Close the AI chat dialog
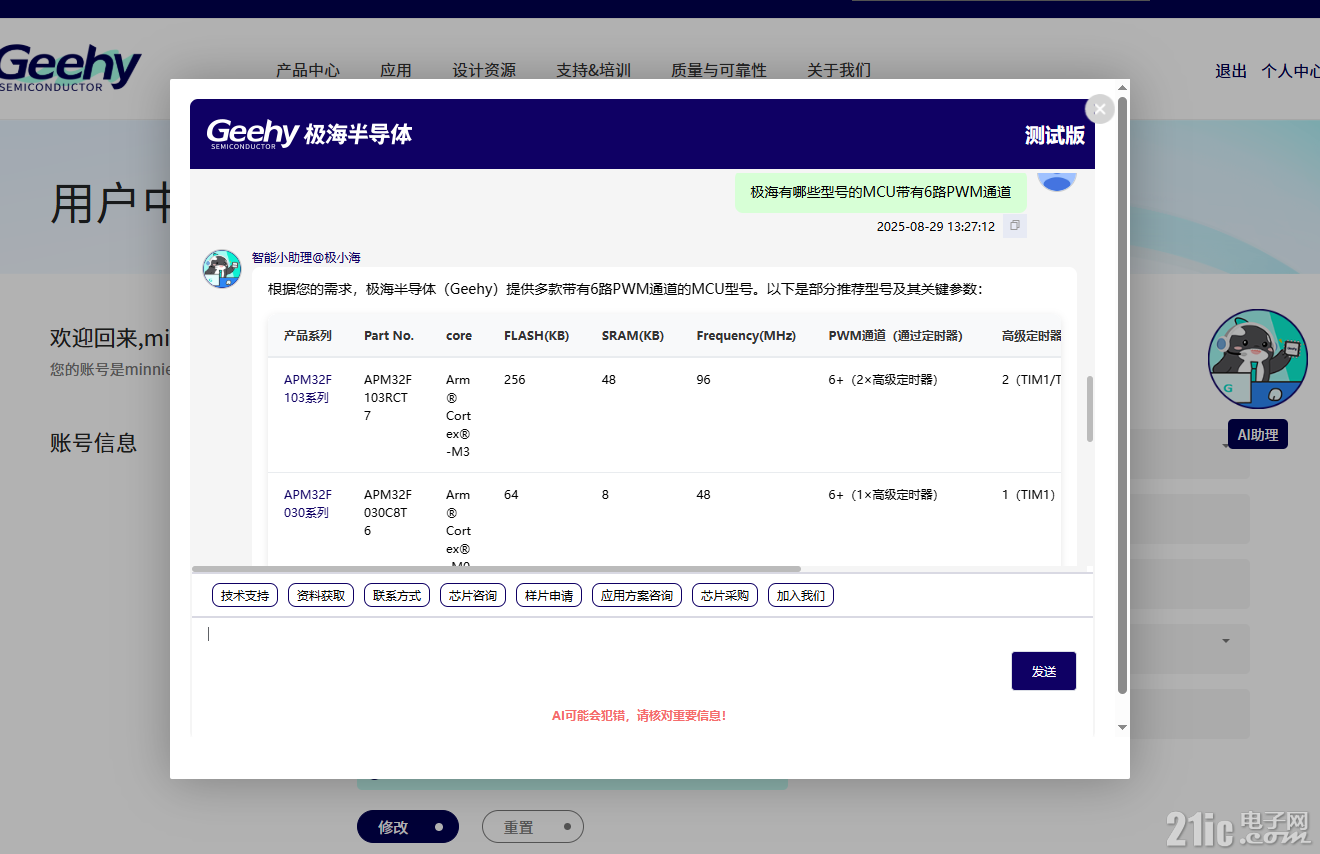The height and width of the screenshot is (854, 1320). 1100,109
